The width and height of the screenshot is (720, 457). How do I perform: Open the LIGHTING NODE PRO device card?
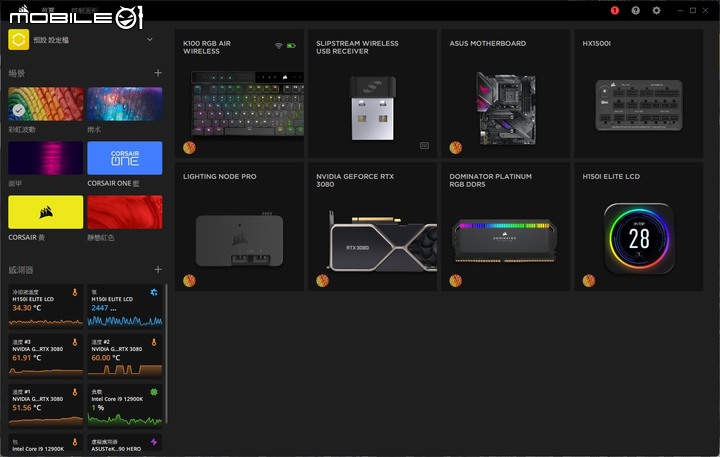pyautogui.click(x=239, y=227)
